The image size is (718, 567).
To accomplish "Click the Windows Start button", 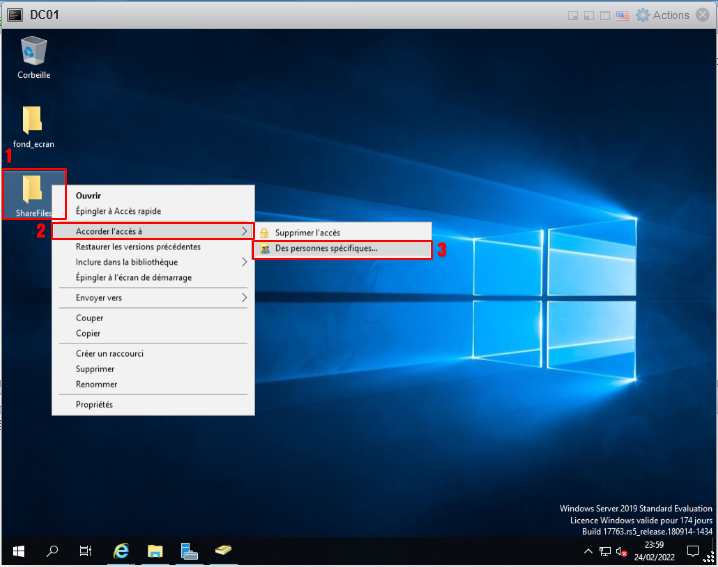I will click(x=18, y=551).
